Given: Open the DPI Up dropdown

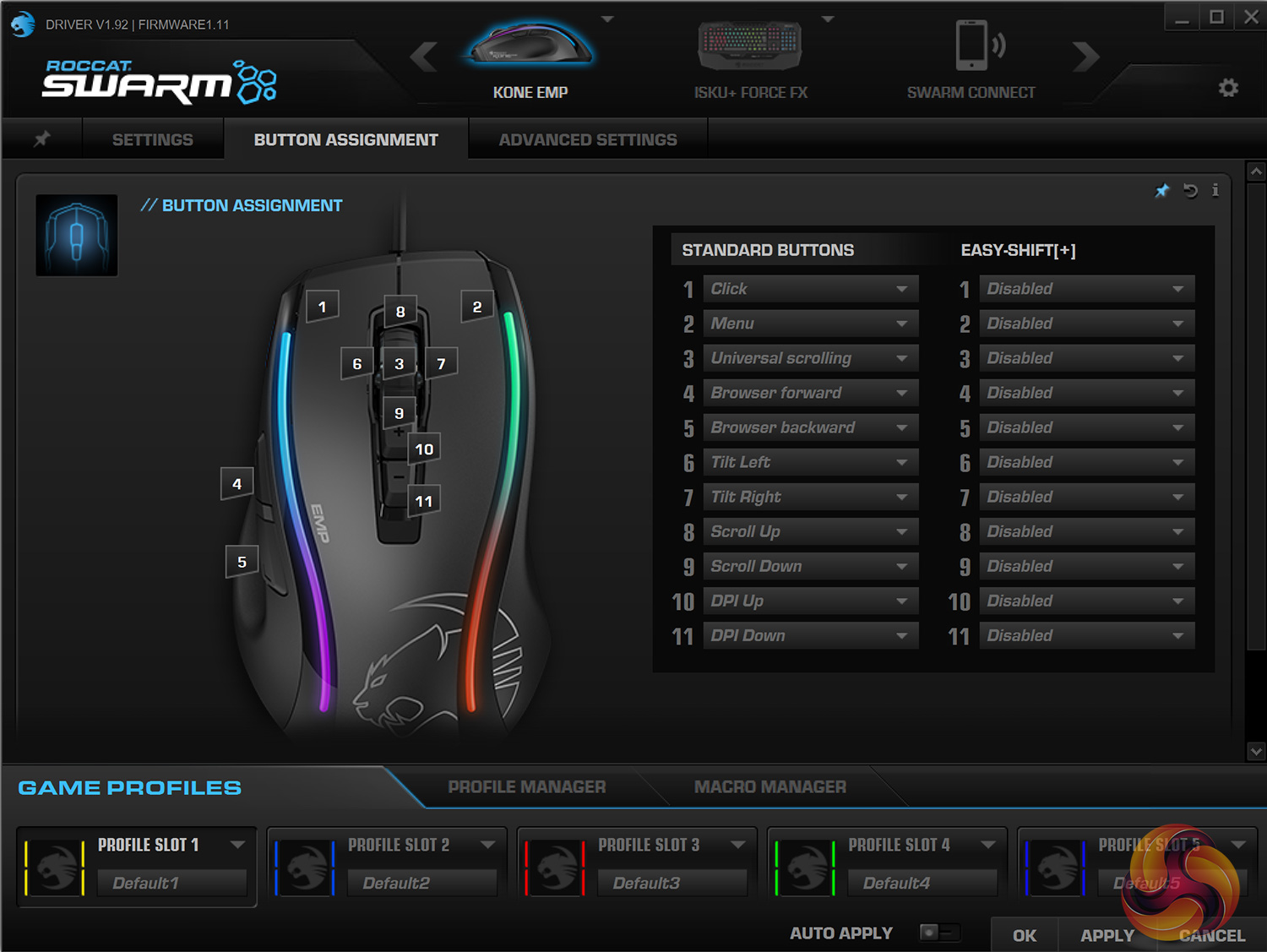Looking at the screenshot, I should point(811,601).
